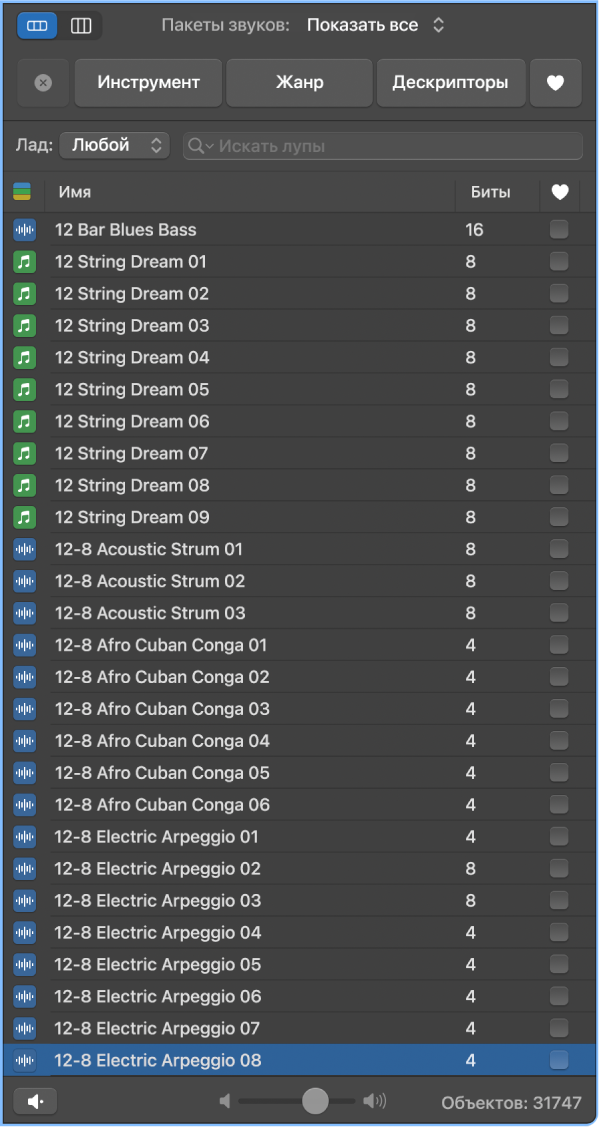Sort loops by the Биты column header

[491, 192]
